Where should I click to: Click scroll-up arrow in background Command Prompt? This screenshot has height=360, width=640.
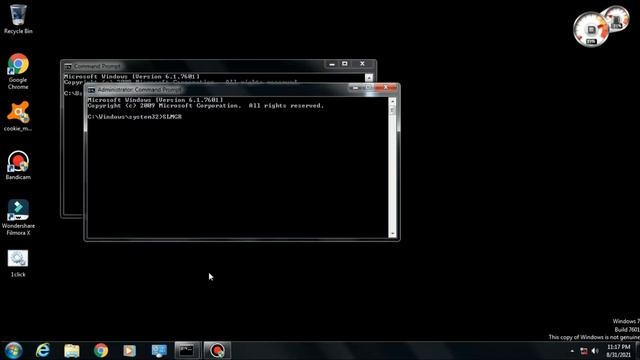pyautogui.click(x=369, y=78)
